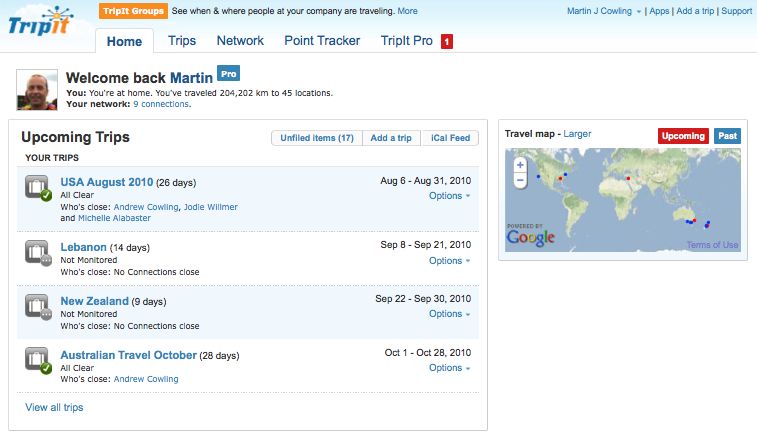Click the New Zealand trip suitcase icon
Viewport: 757px width, 438px height.
click(x=38, y=307)
